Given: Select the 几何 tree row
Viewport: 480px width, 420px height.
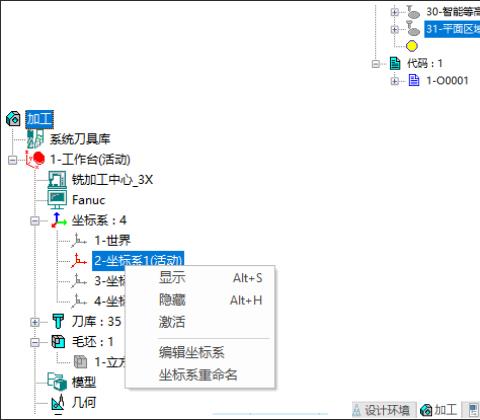Looking at the screenshot, I should 84,402.
